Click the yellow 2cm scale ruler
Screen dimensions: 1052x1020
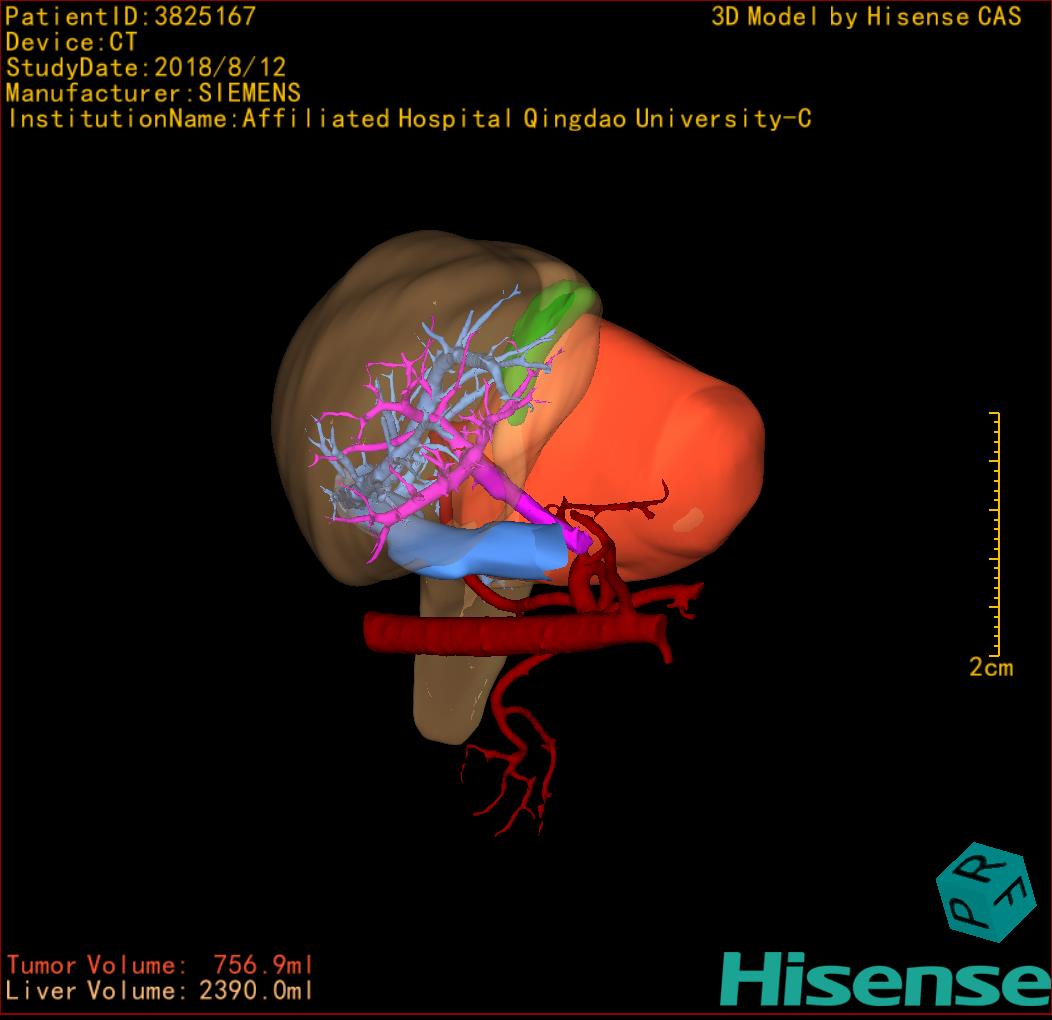point(995,533)
